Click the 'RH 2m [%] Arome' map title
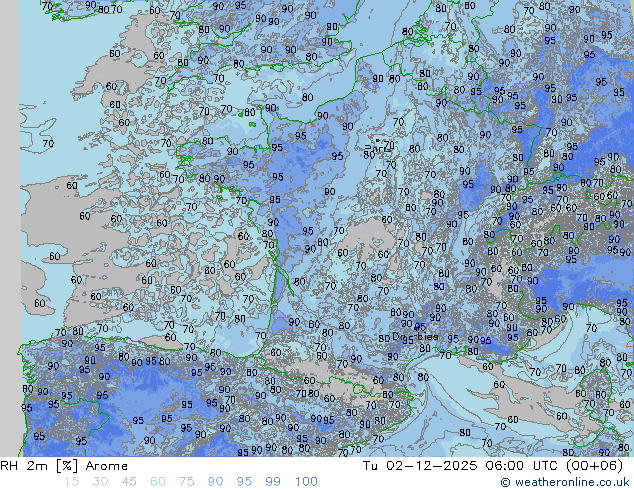The width and height of the screenshot is (634, 490). pyautogui.click(x=64, y=466)
